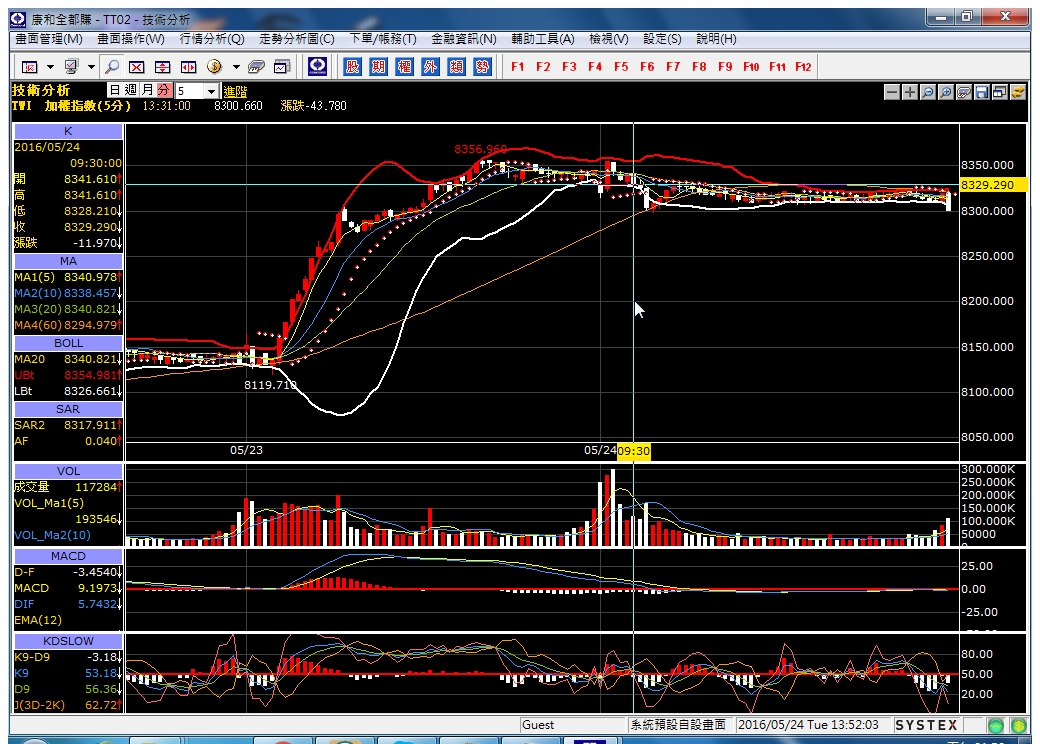Click the gray card reader toolbar icon
Screen dimensions: 1040x744
click(256, 67)
